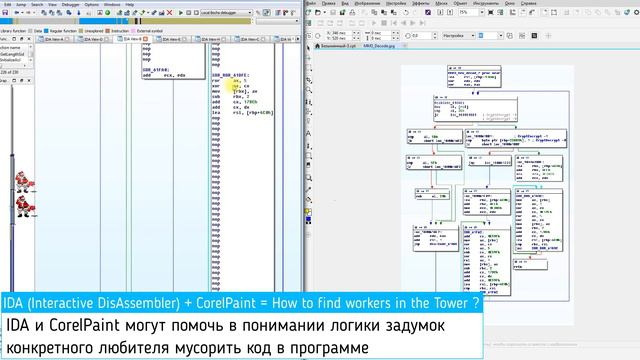The image size is (640, 360).
Task: Switch to the IDA View-D tab
Action: 93,39
